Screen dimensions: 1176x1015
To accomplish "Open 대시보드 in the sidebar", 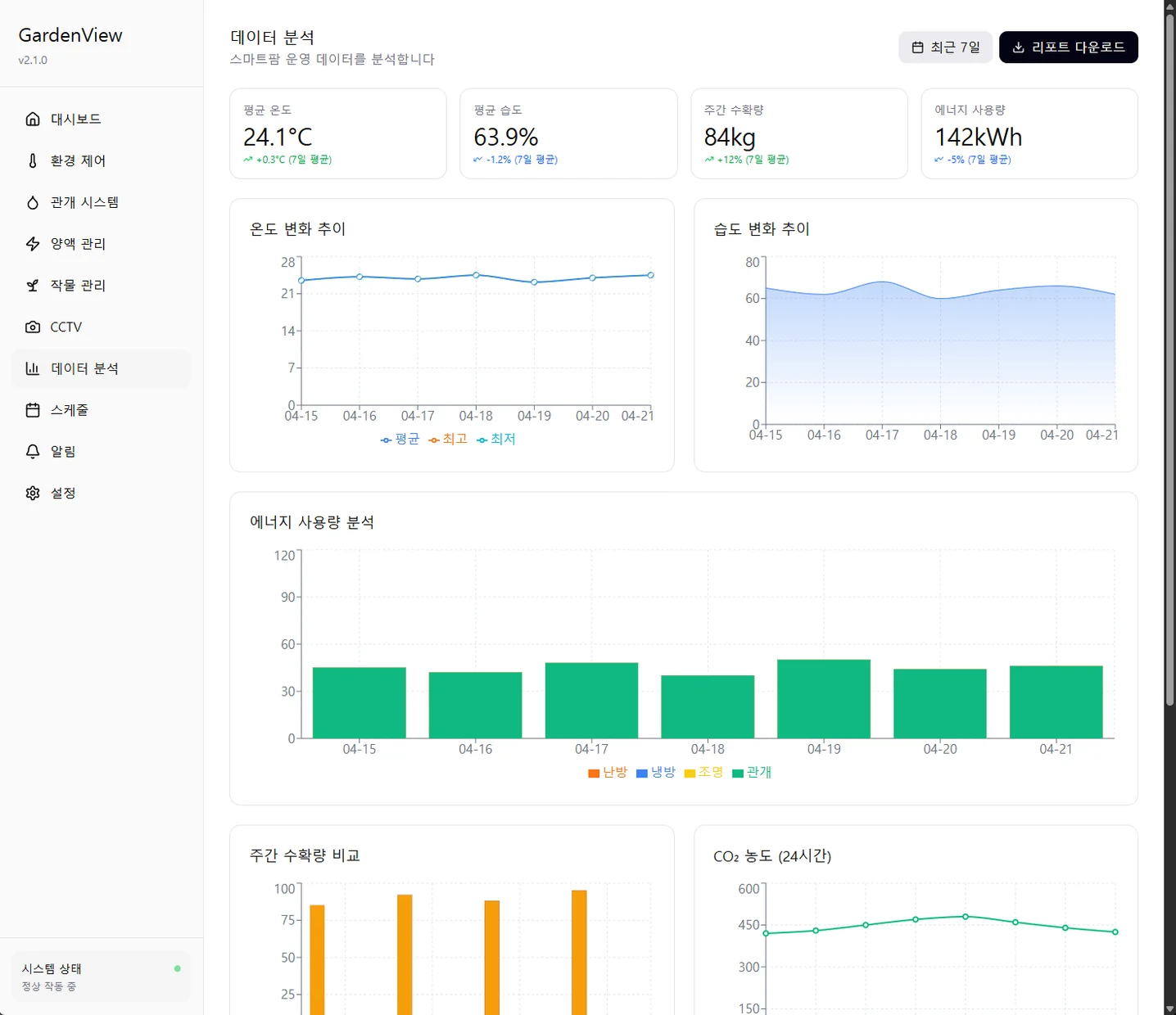I will [102, 120].
